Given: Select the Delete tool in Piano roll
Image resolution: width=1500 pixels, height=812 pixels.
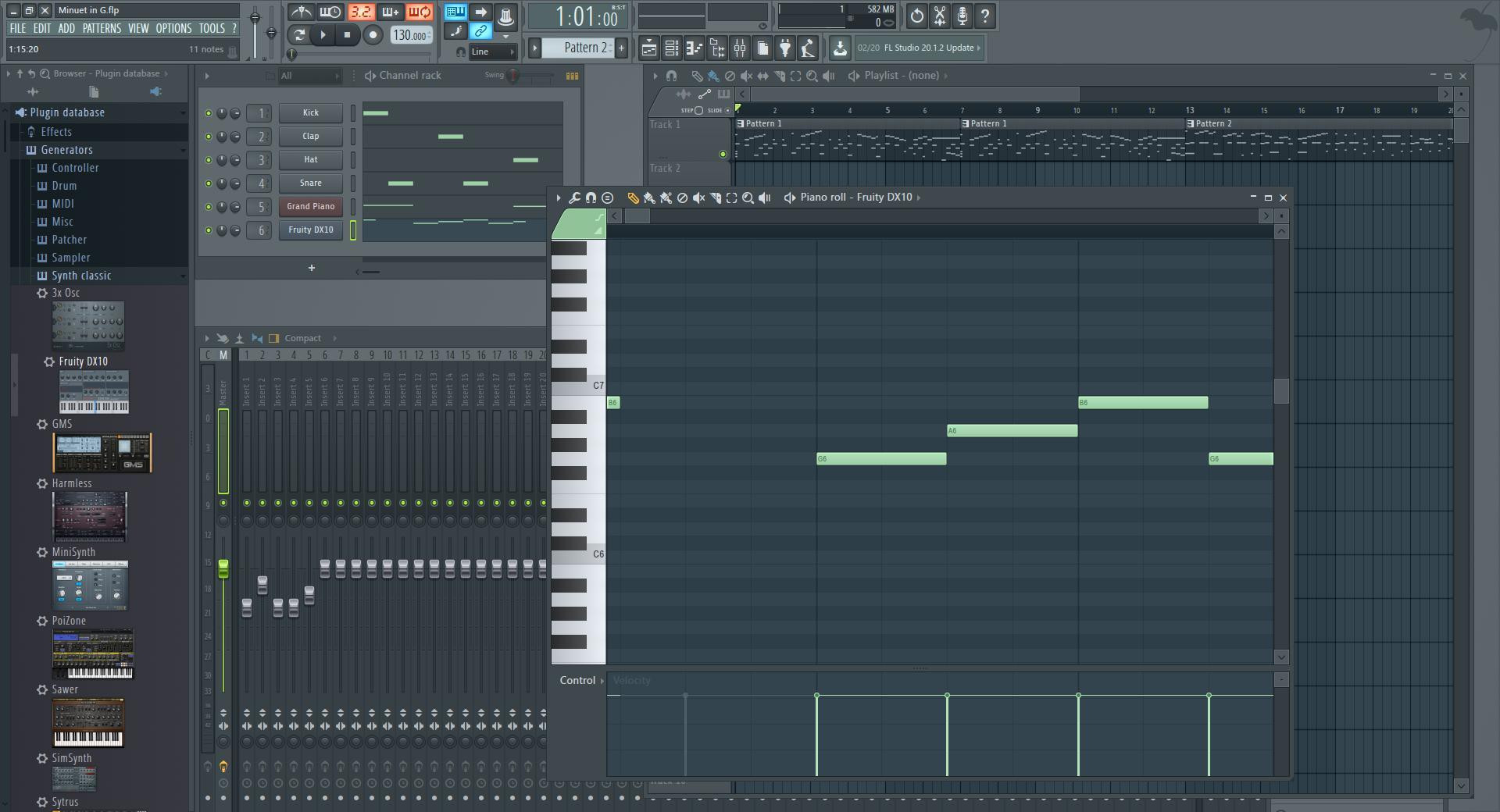Looking at the screenshot, I should click(682, 198).
